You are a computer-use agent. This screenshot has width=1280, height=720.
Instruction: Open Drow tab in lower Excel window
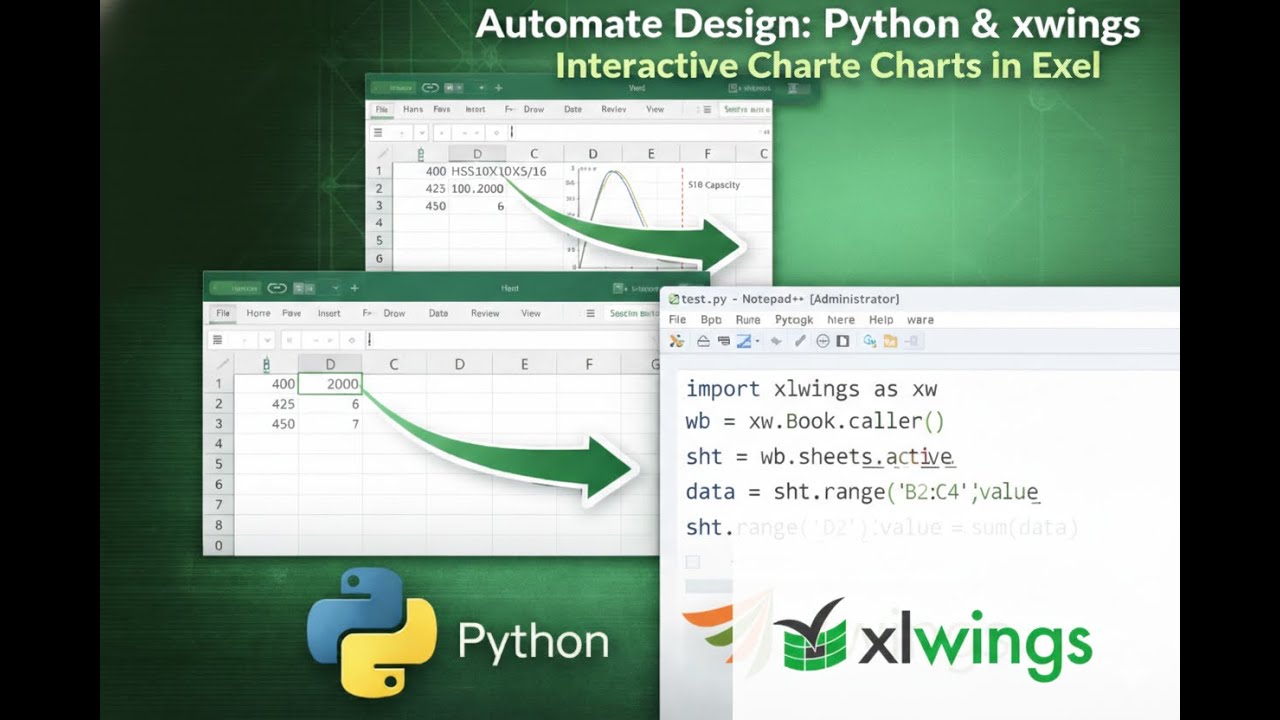(x=394, y=313)
